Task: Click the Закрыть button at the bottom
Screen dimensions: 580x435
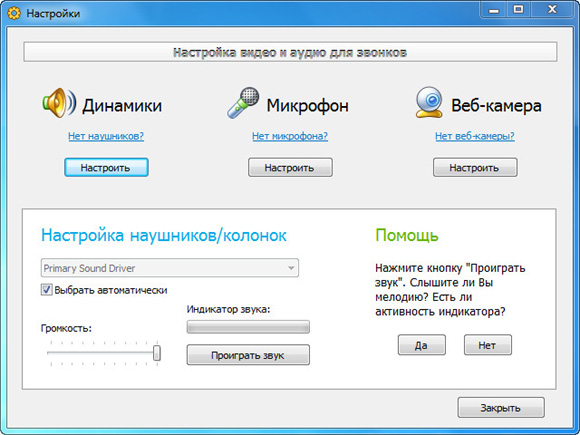Action: coord(501,408)
